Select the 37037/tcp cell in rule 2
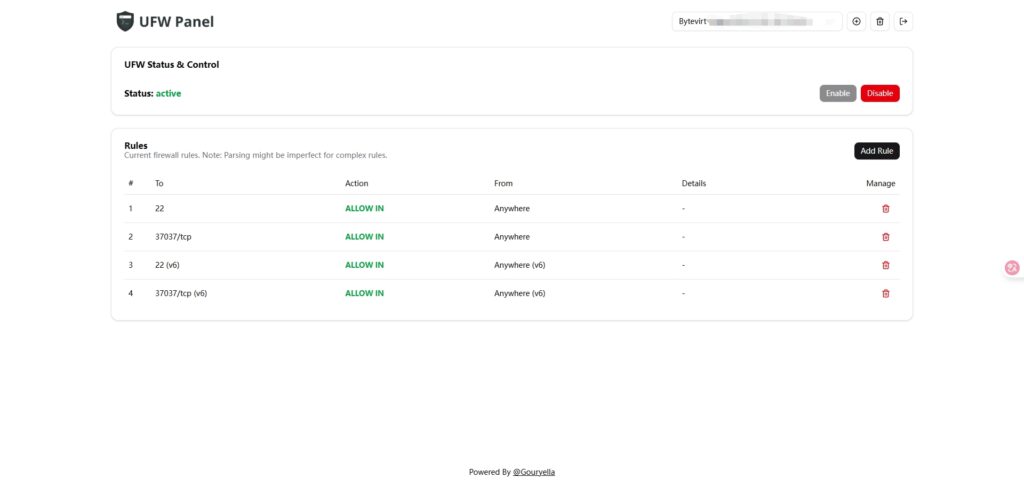This screenshot has width=1024, height=486. click(173, 237)
